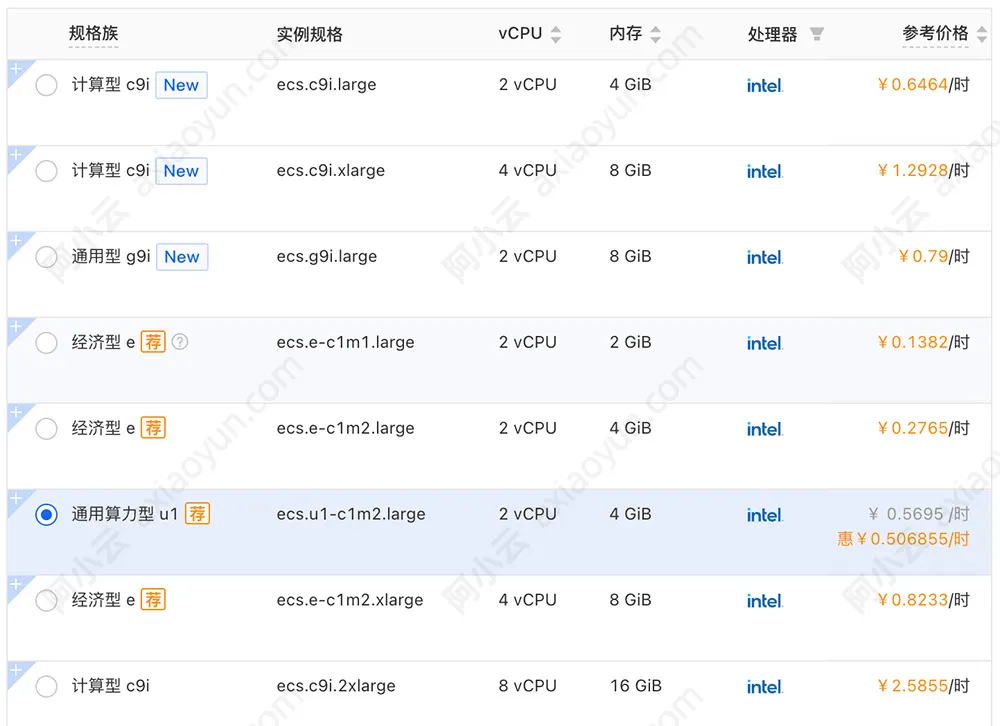Expand plus corner of ecs.e-c1m2.large row

point(16,412)
